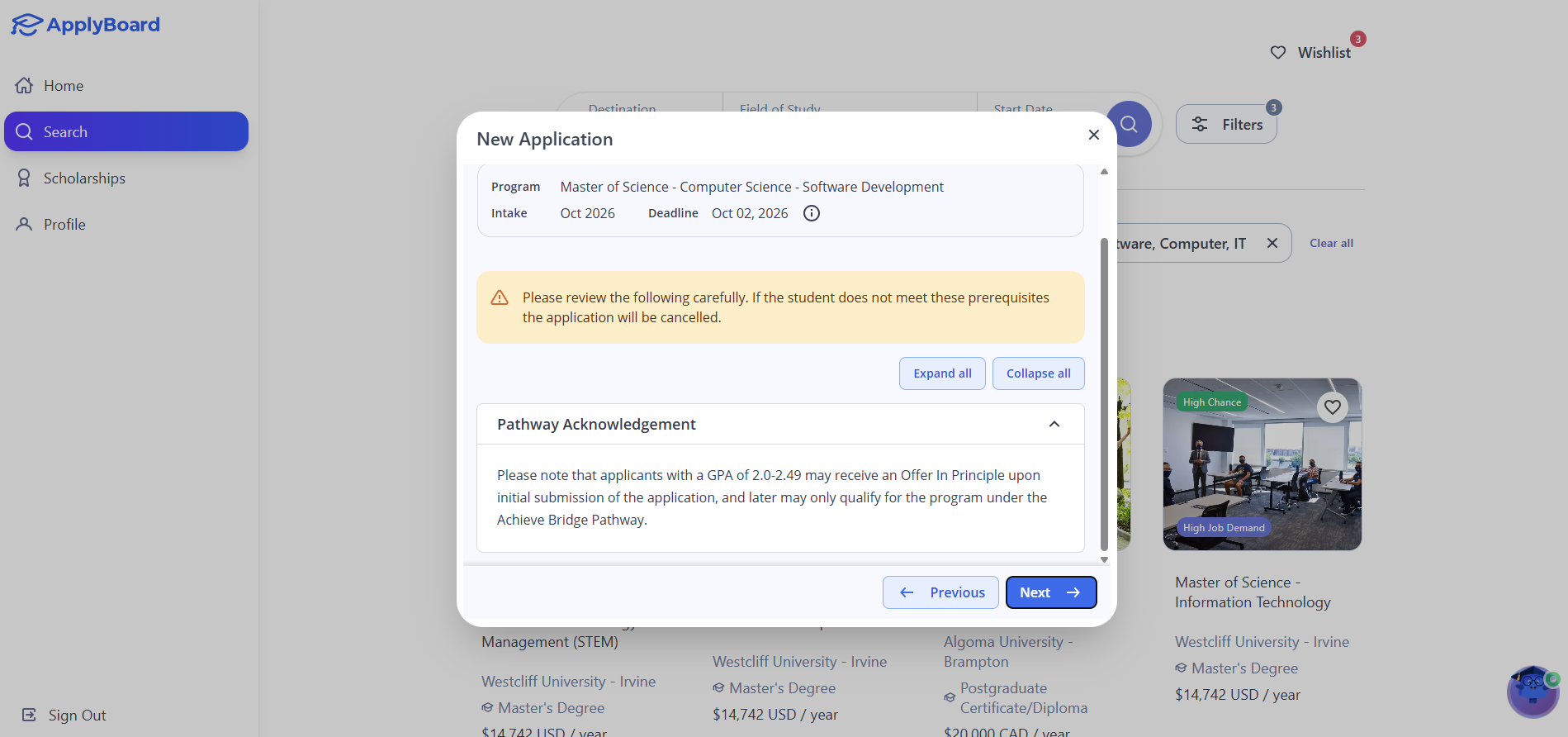Close the New Application dialog
Viewport: 1568px width, 737px height.
(1094, 135)
